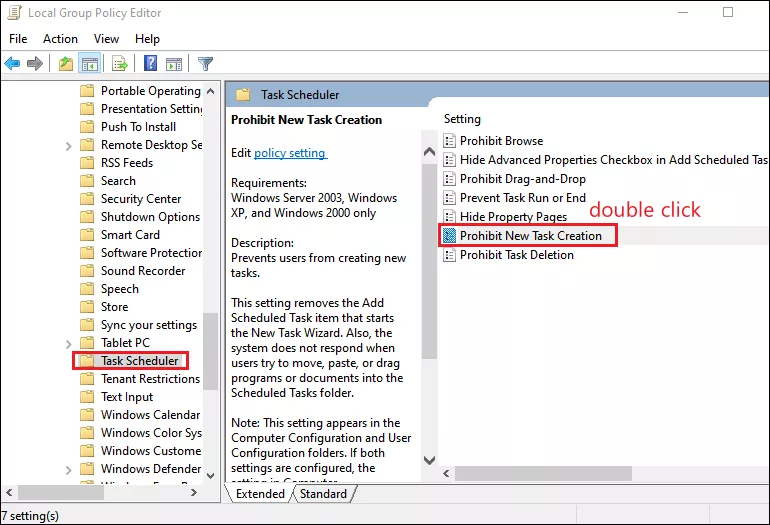The image size is (770, 525).
Task: Expand the Windows Defender tree node
Action: 69,470
